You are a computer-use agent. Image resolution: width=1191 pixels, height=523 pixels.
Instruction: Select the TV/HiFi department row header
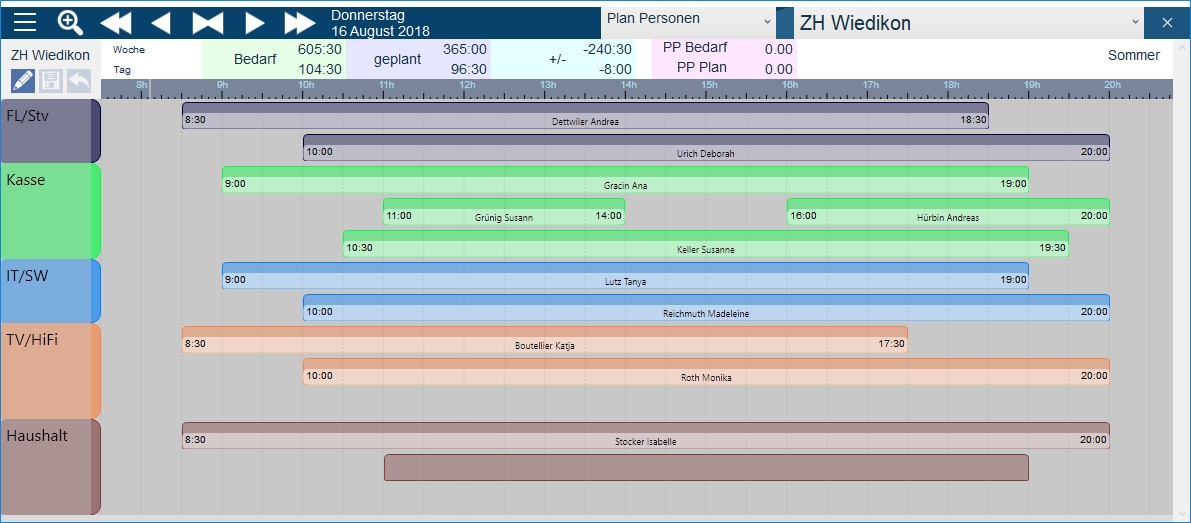pos(50,370)
